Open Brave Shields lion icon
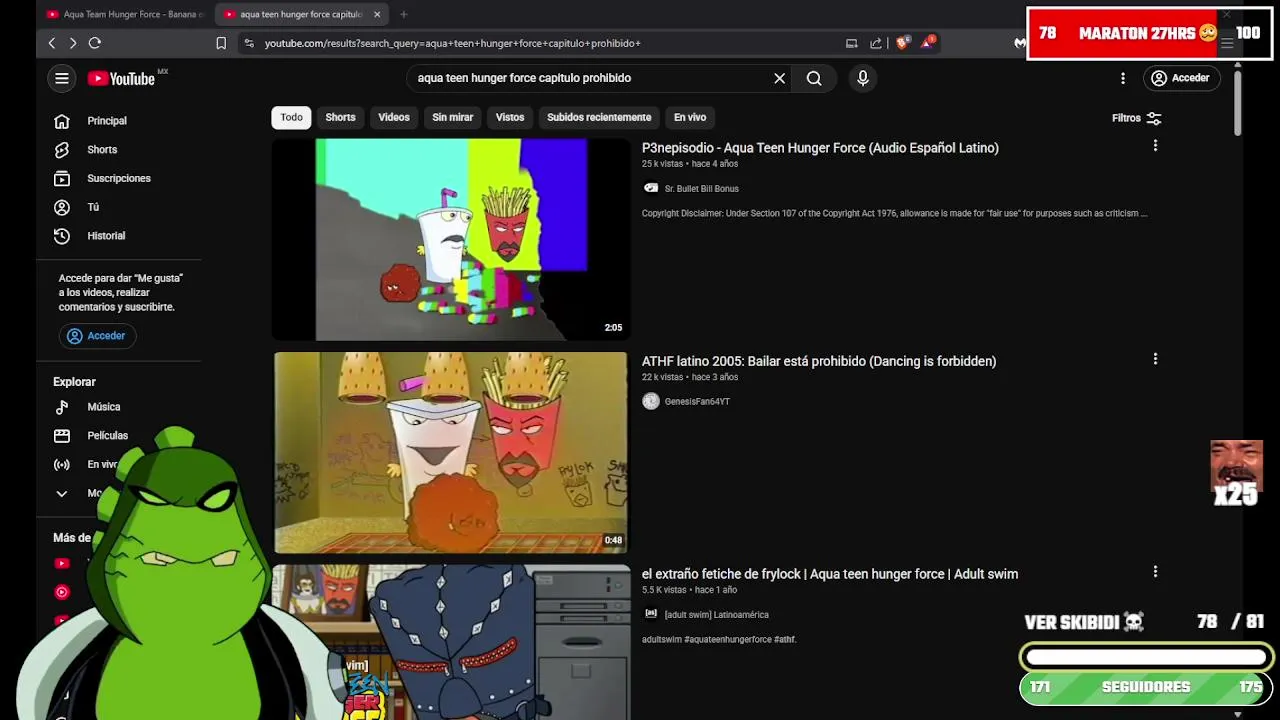This screenshot has width=1280, height=720. click(903, 43)
